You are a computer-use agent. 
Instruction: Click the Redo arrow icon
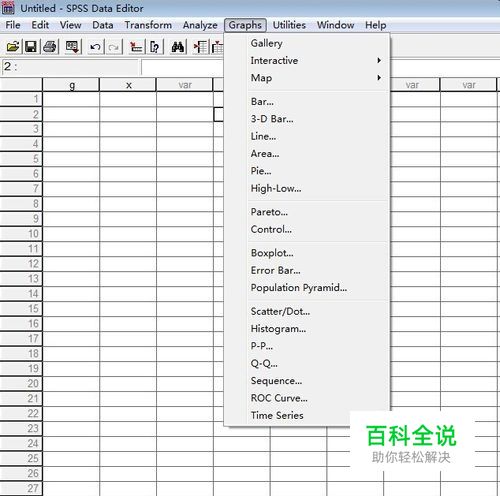coord(114,47)
